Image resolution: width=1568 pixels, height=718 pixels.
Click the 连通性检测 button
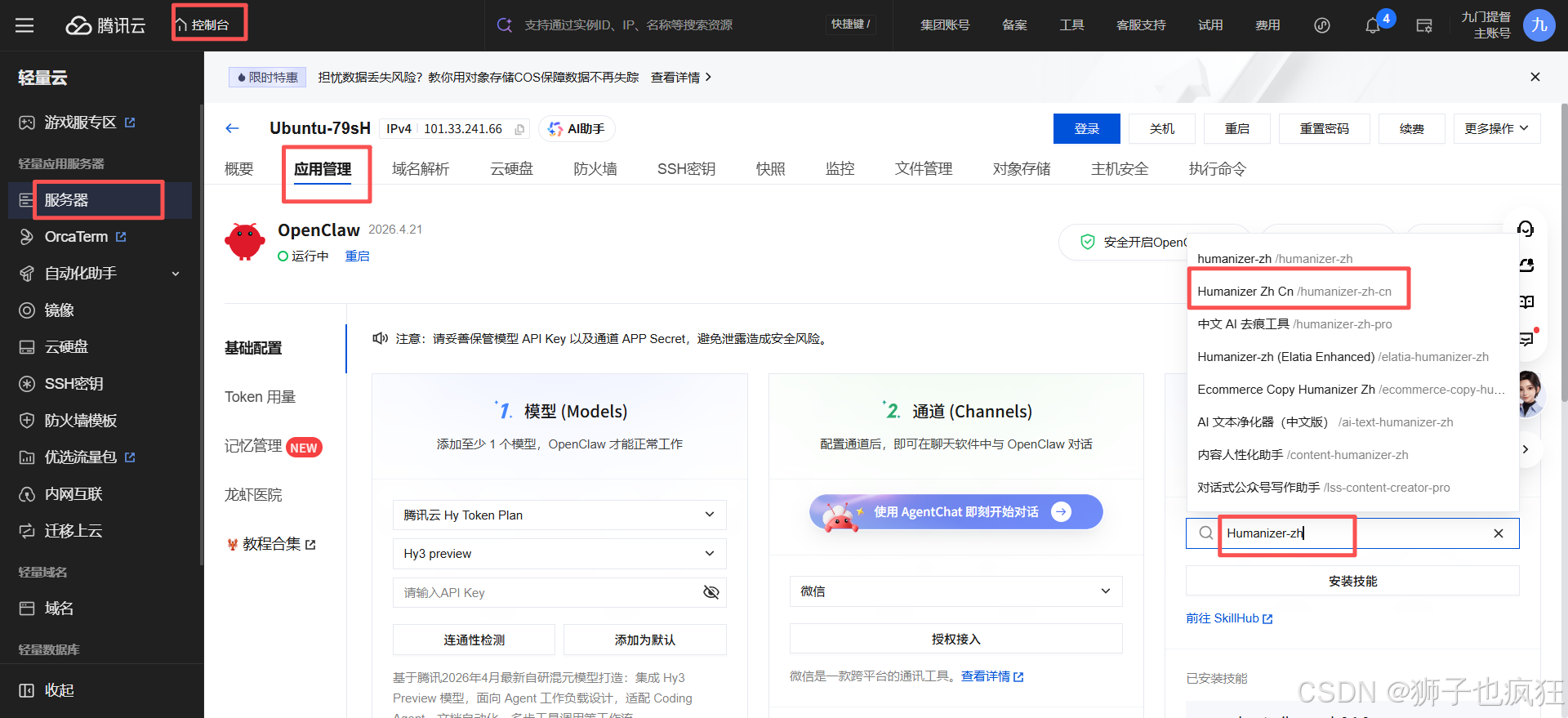tap(474, 640)
